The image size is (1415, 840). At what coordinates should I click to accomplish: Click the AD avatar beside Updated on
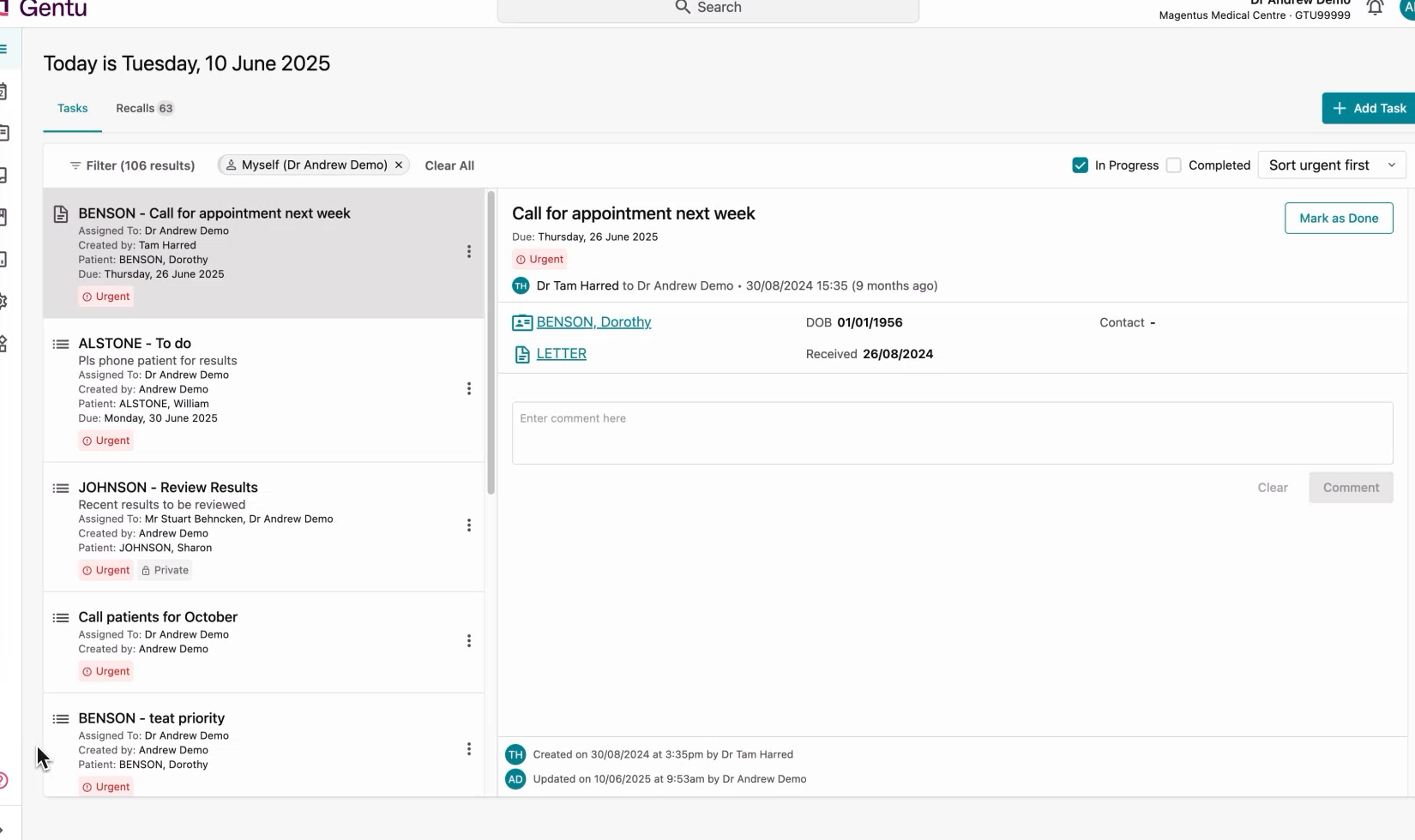click(x=515, y=779)
